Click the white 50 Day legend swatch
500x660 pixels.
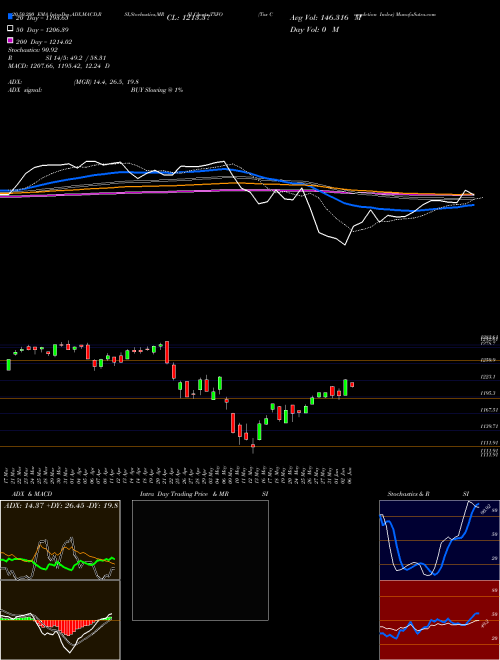coord(11,29)
